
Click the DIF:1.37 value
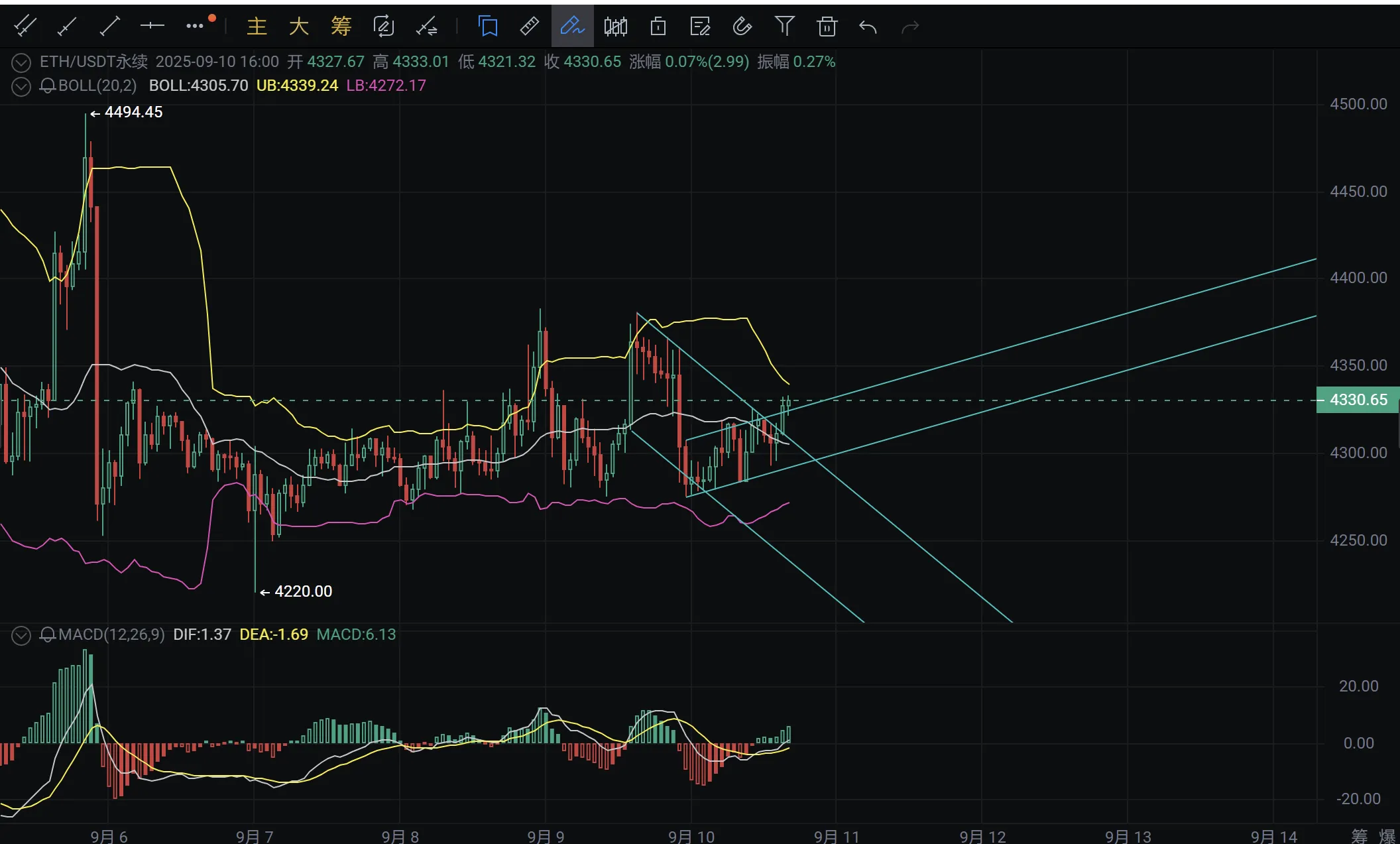pos(202,634)
